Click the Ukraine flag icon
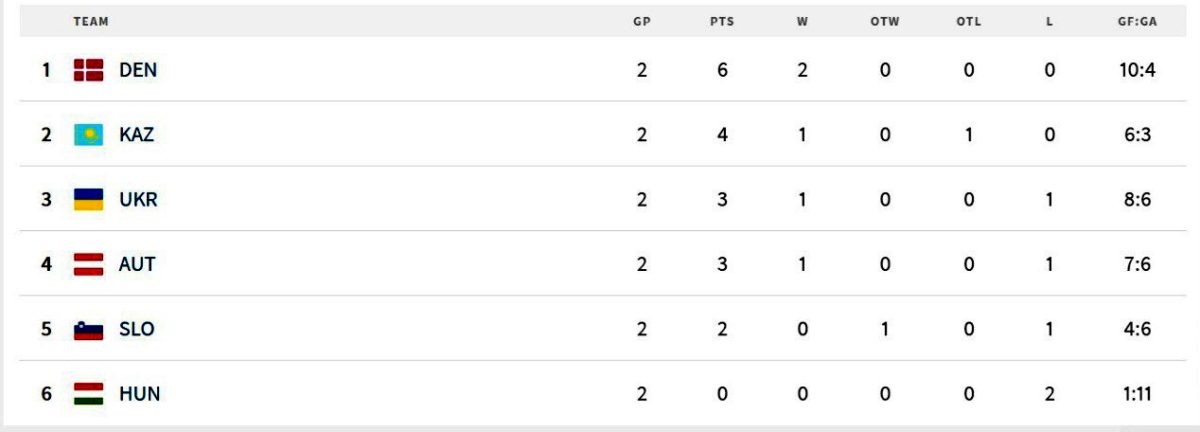This screenshot has width=1200, height=432. tap(88, 200)
